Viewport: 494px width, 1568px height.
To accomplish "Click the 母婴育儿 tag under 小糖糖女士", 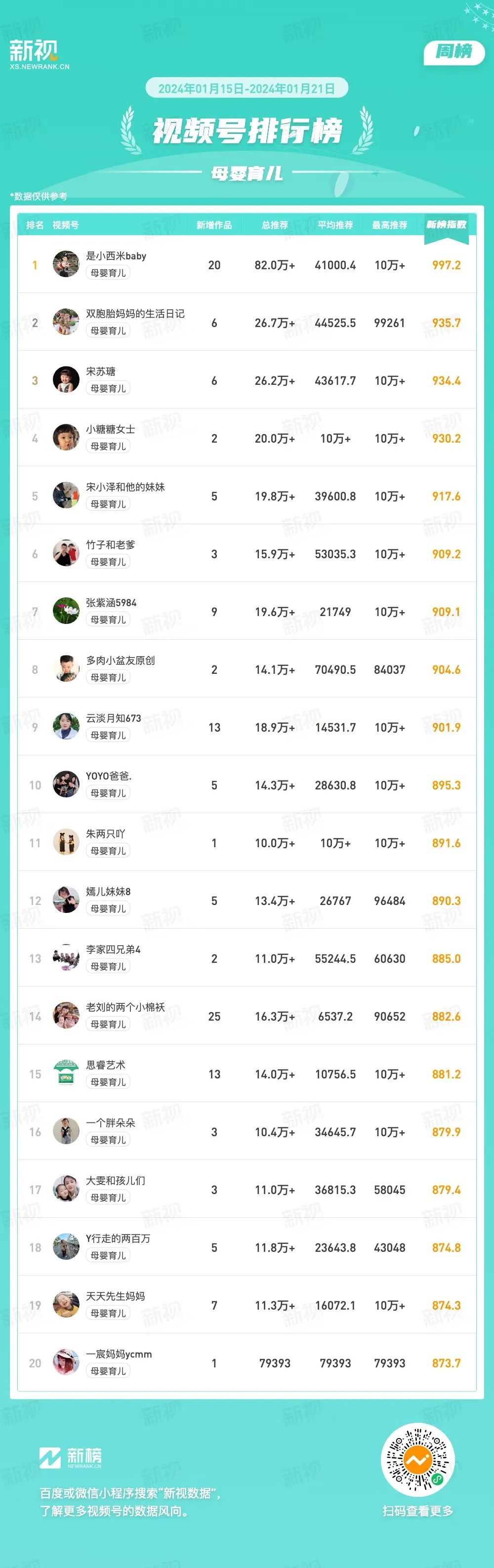I will (x=108, y=446).
